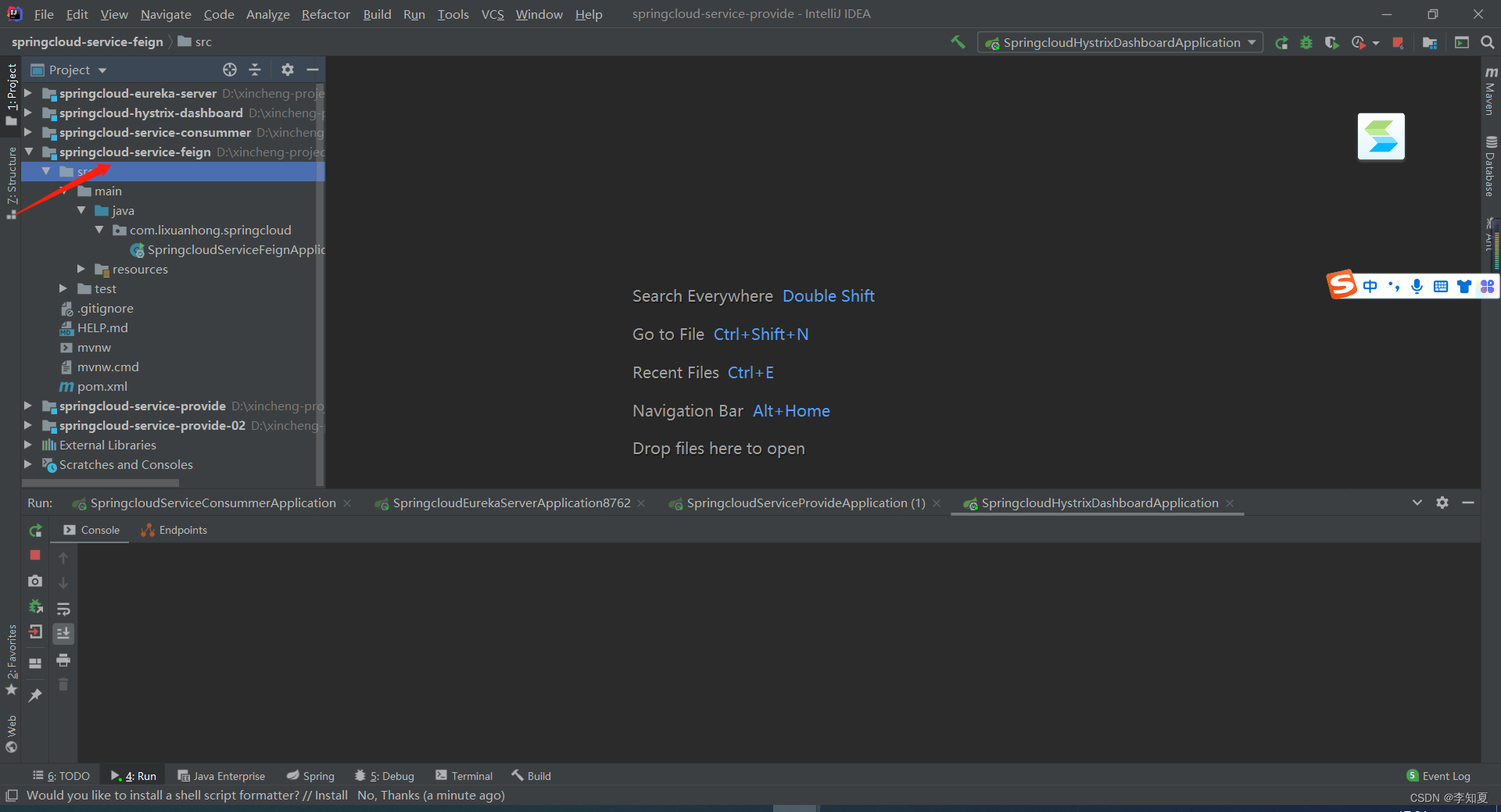Screen dimensions: 1501x812
Task: Open the Spring tool window
Action: 310,776
